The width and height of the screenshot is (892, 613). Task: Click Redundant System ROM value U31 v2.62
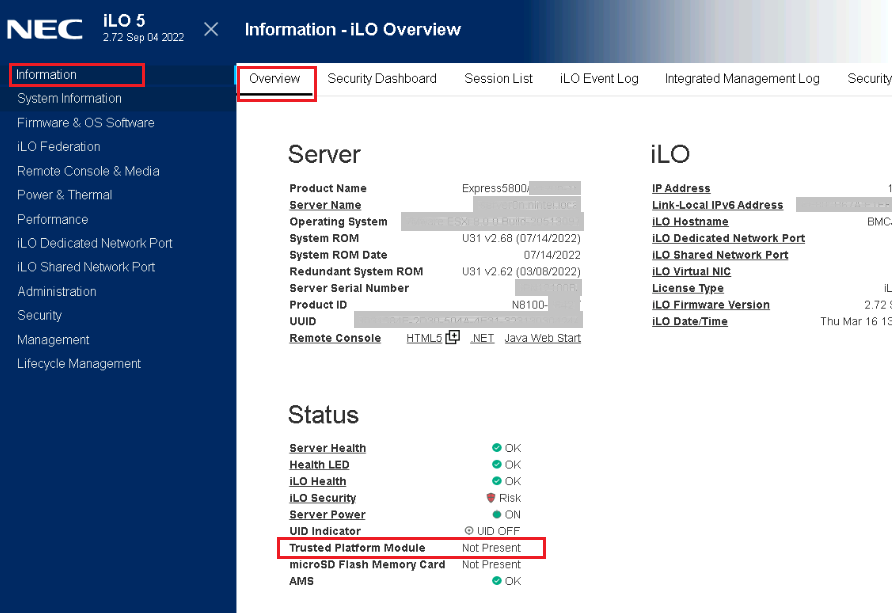521,271
